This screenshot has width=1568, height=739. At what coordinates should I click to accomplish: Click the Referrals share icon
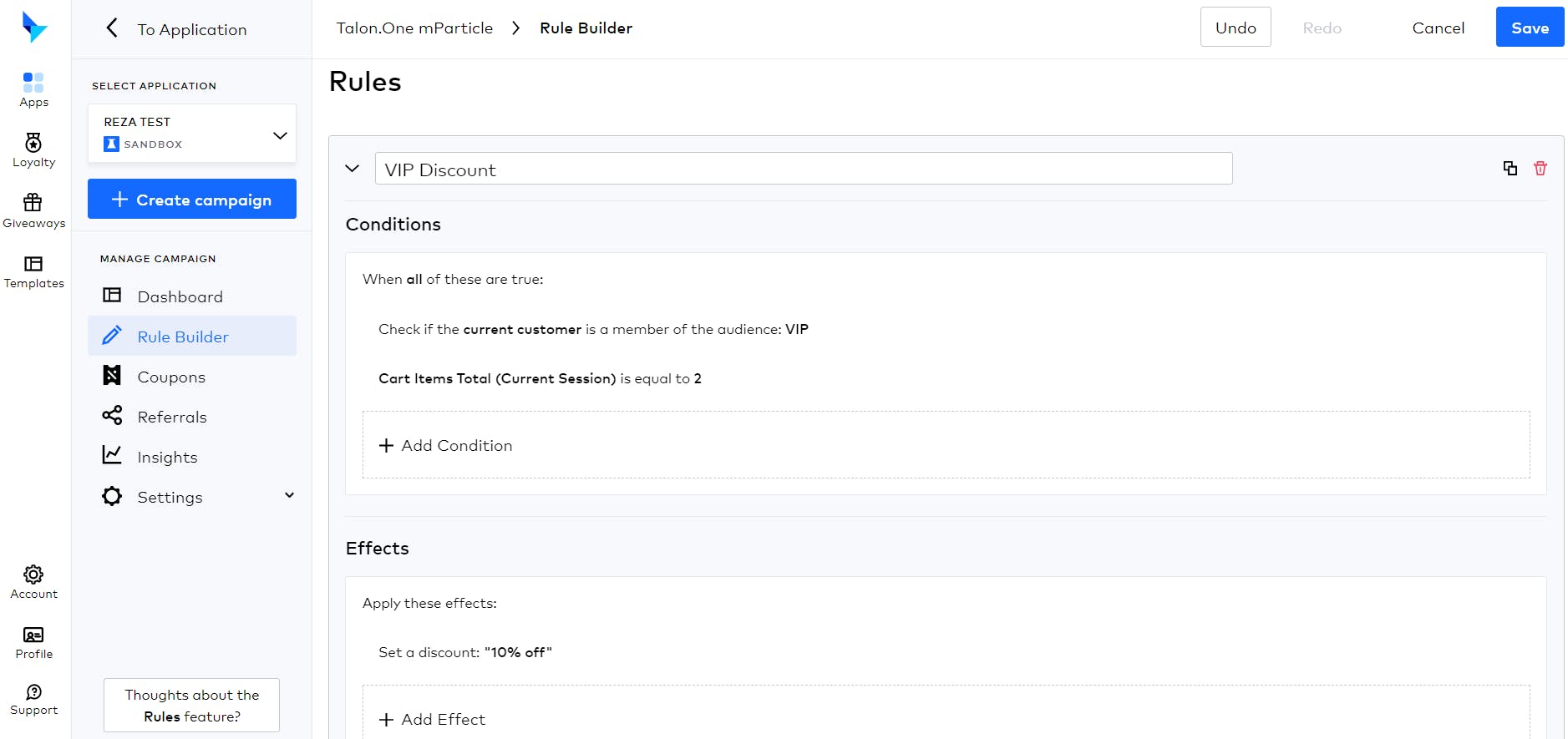(x=112, y=415)
